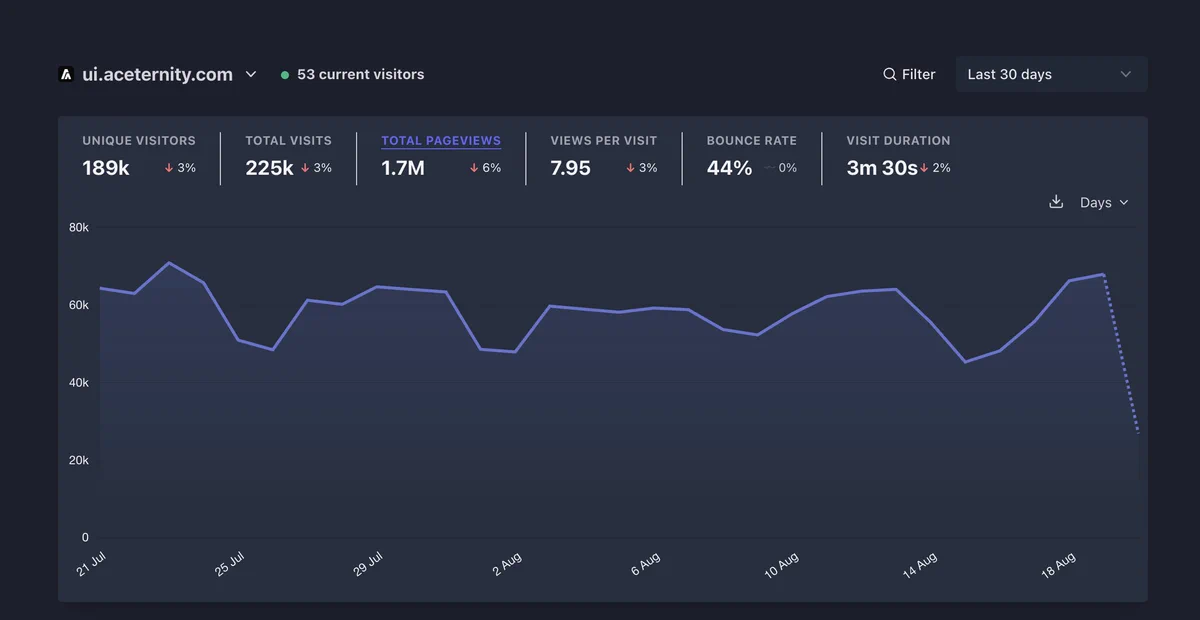This screenshot has height=620, width=1200.
Task: Click the down arrow beside 6% pageviews change
Action: [474, 168]
